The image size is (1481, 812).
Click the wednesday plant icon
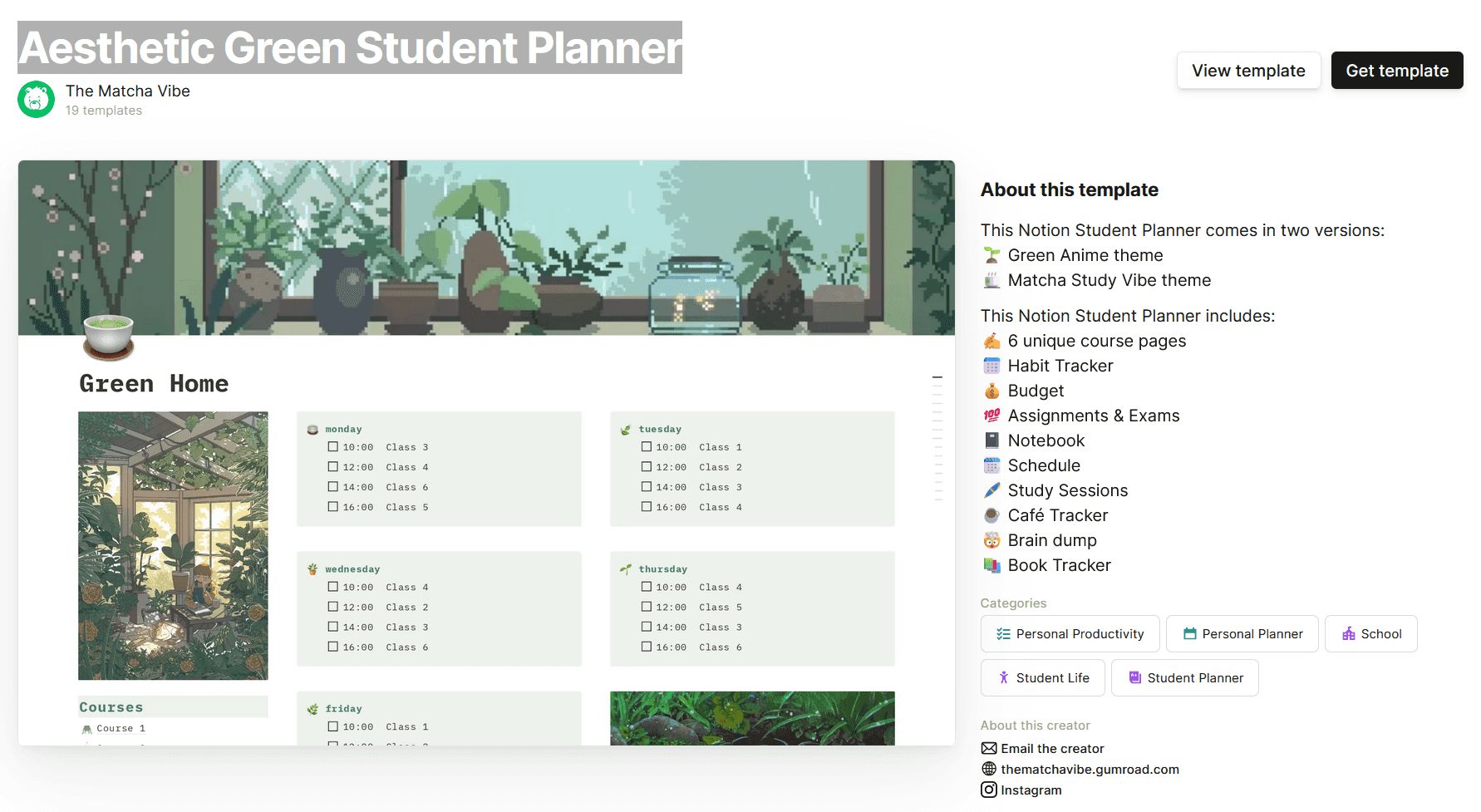coord(313,569)
